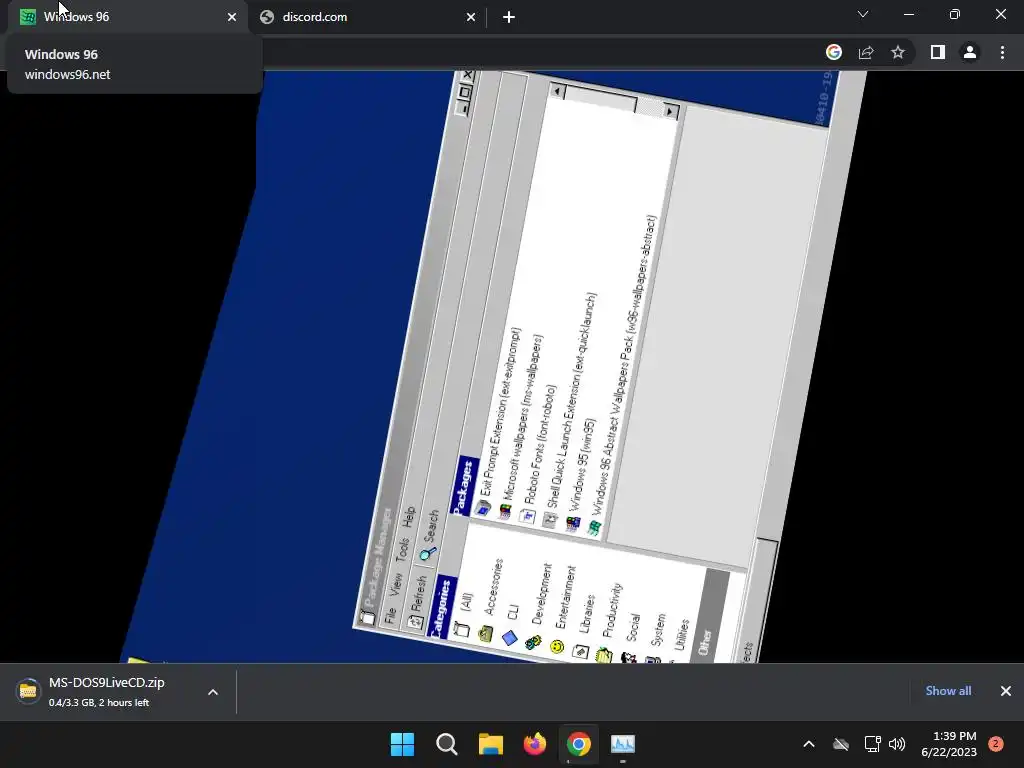Show hidden system tray icons
Screen dimensions: 1024x768
(x=808, y=744)
